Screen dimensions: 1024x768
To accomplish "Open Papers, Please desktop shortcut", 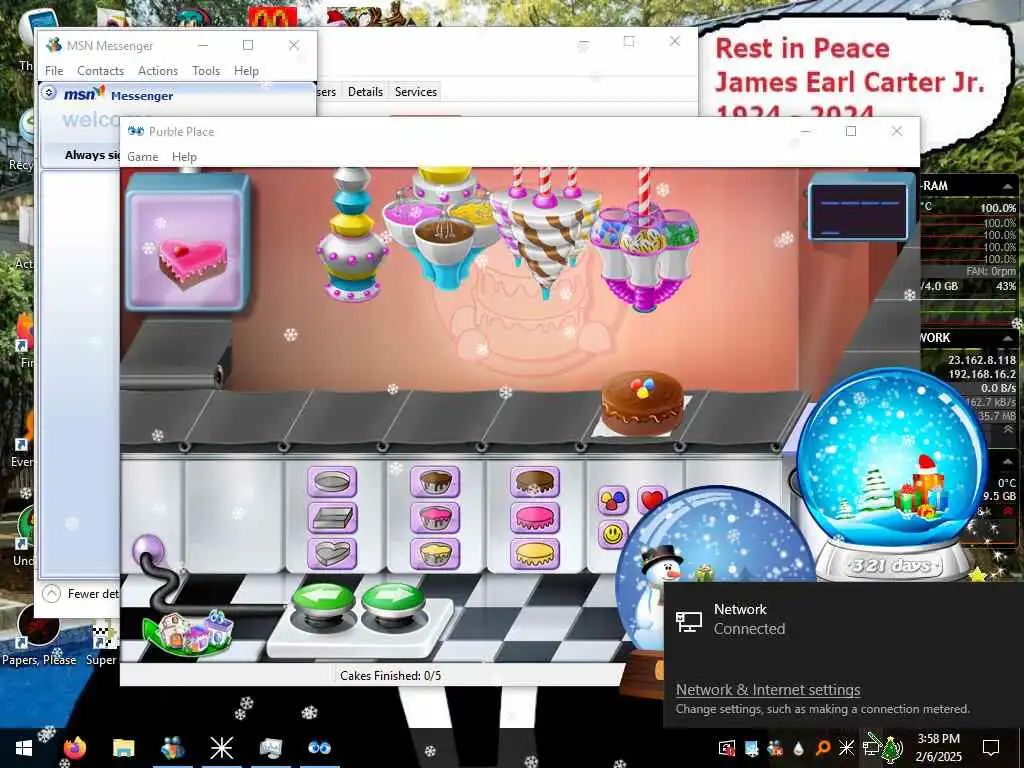I will (x=39, y=634).
